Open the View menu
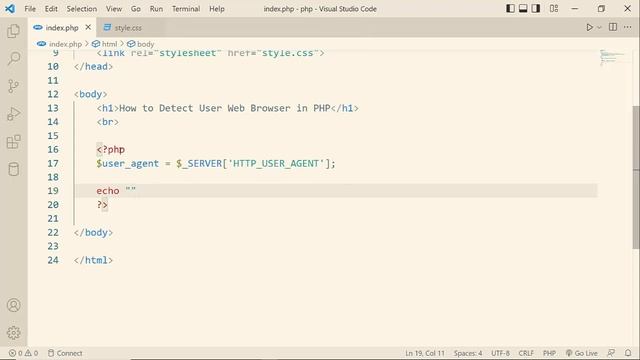The image size is (640, 360). pos(114,9)
